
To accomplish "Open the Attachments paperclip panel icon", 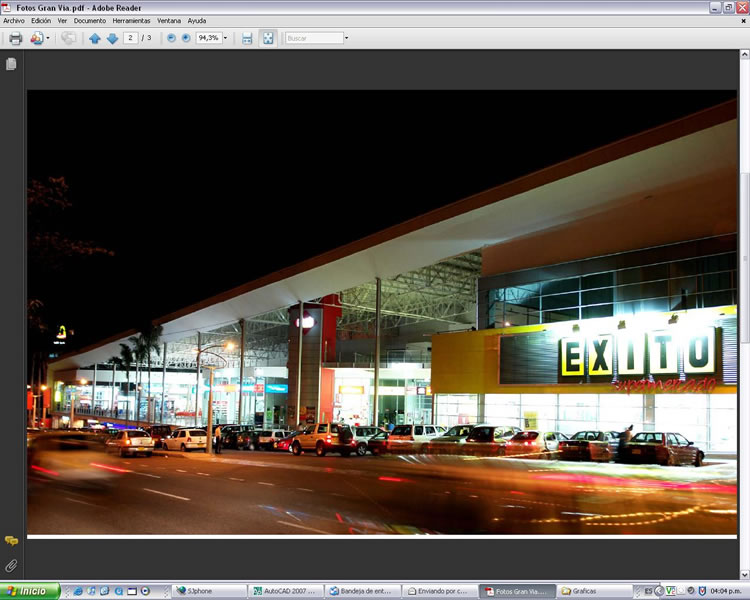I will click(11, 566).
